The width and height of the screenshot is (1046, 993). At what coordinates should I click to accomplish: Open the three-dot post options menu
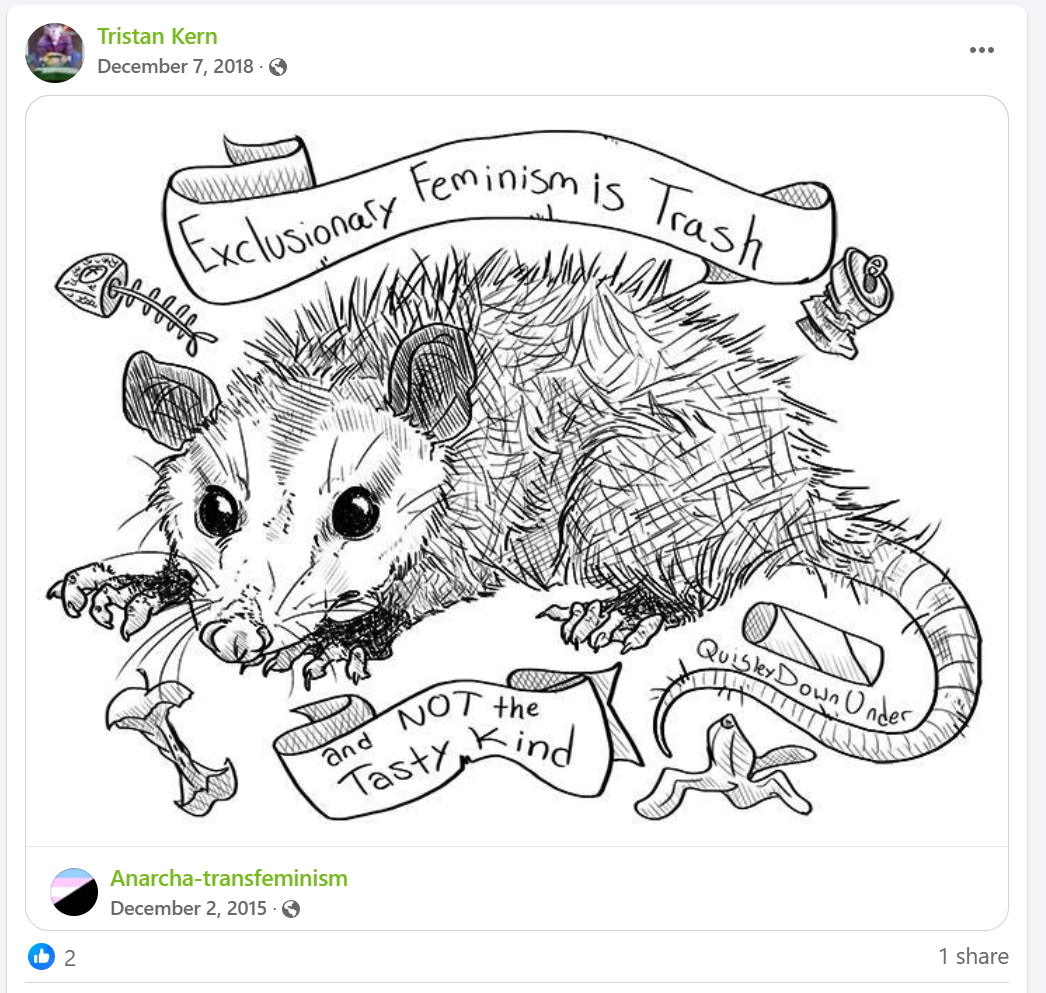981,50
